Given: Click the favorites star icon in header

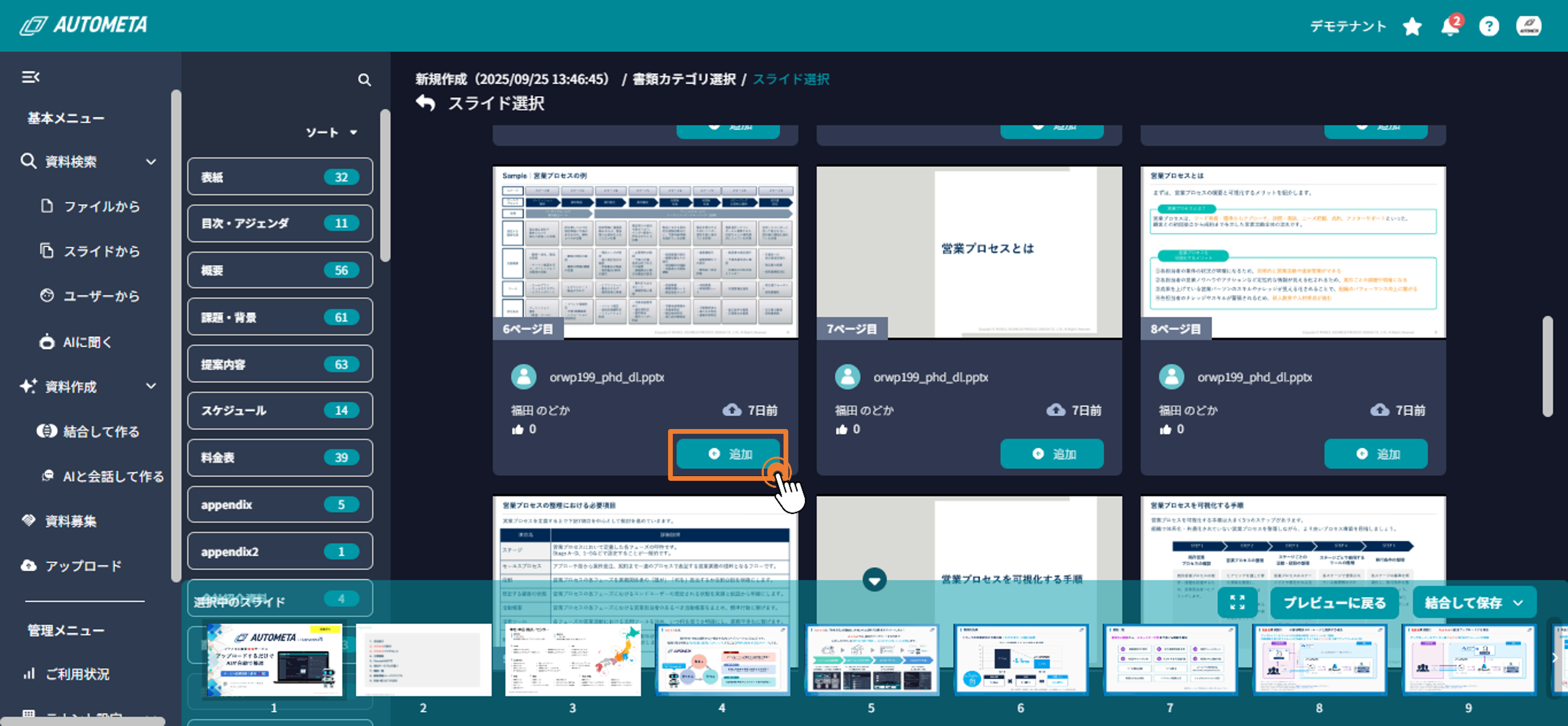Looking at the screenshot, I should 1412,27.
